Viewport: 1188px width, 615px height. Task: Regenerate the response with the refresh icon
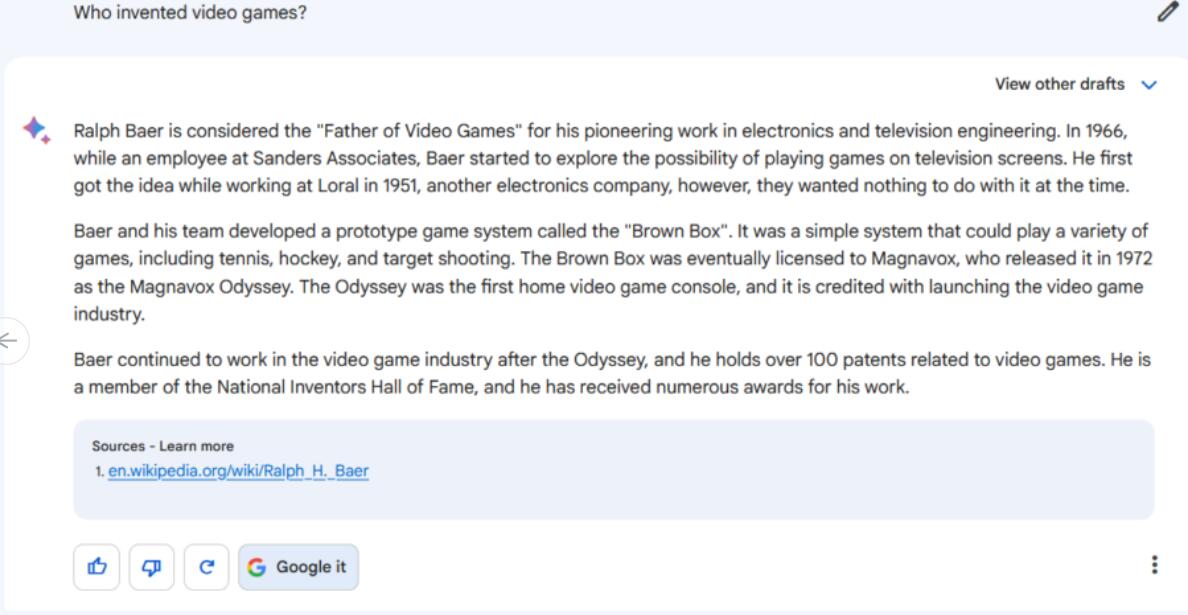tap(207, 567)
